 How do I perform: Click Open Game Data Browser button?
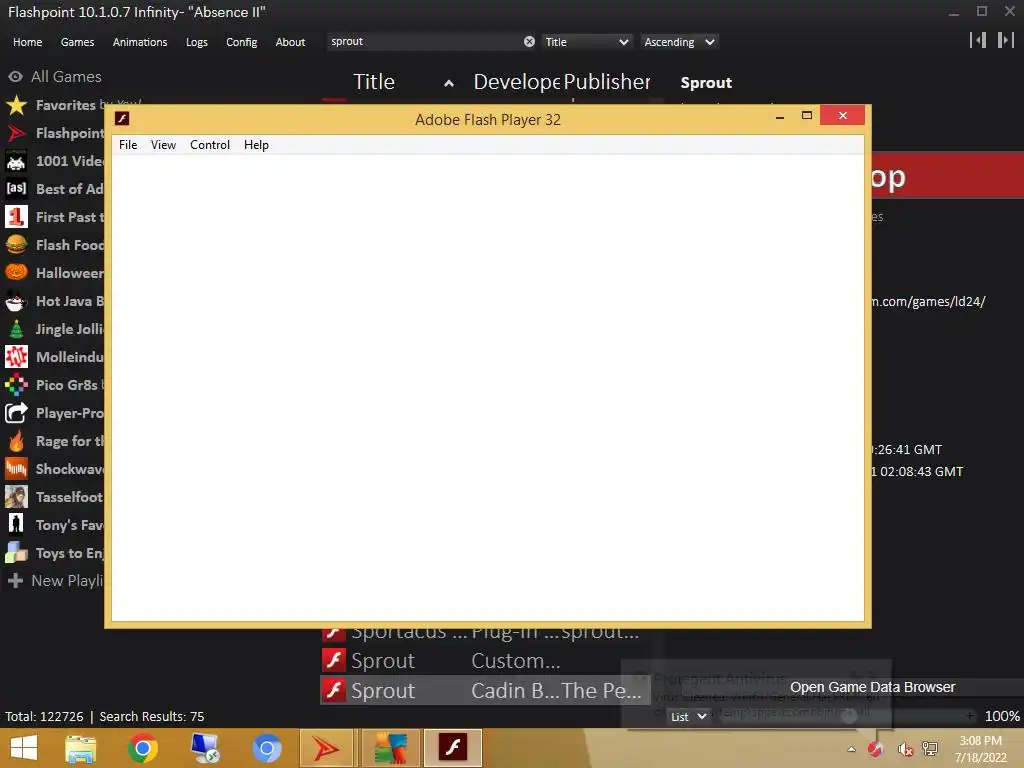pos(872,687)
